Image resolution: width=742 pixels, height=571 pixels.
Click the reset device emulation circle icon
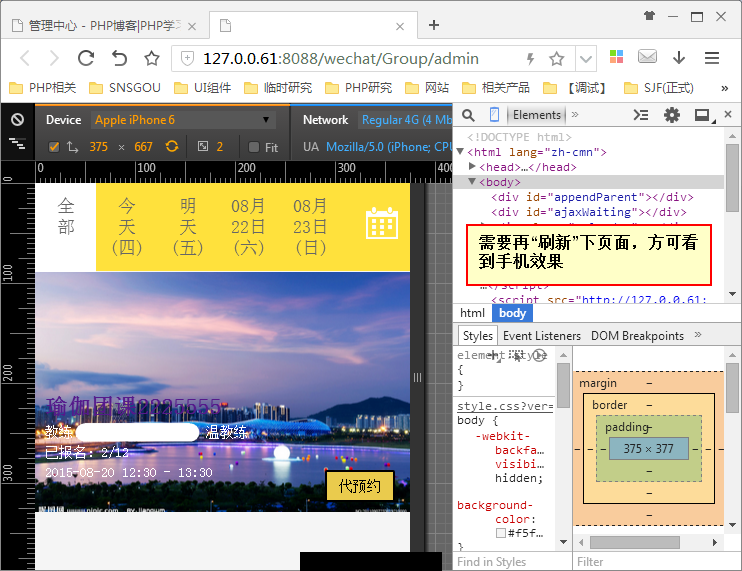[18, 119]
